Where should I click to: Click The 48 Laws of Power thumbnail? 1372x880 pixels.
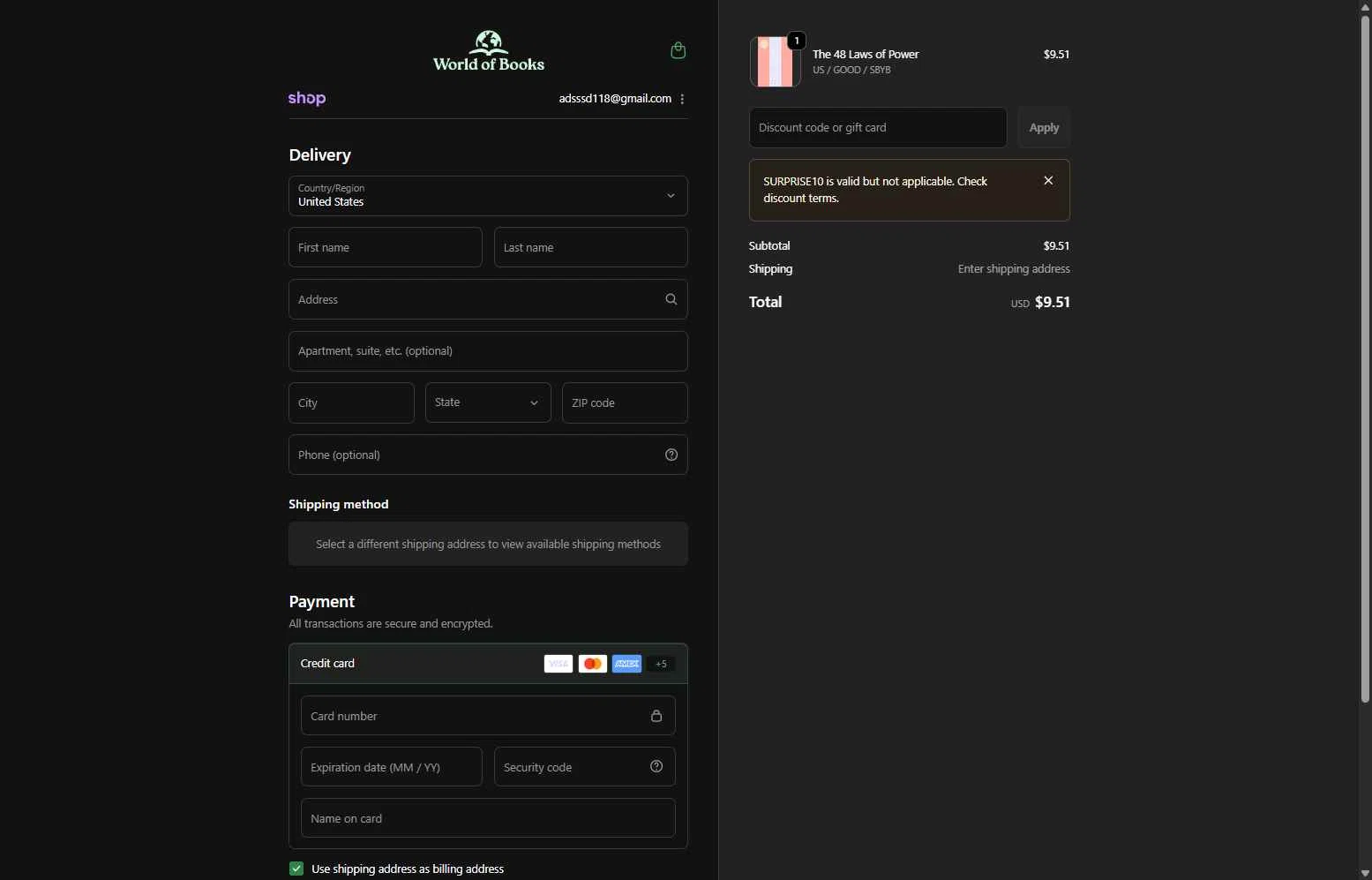(776, 62)
